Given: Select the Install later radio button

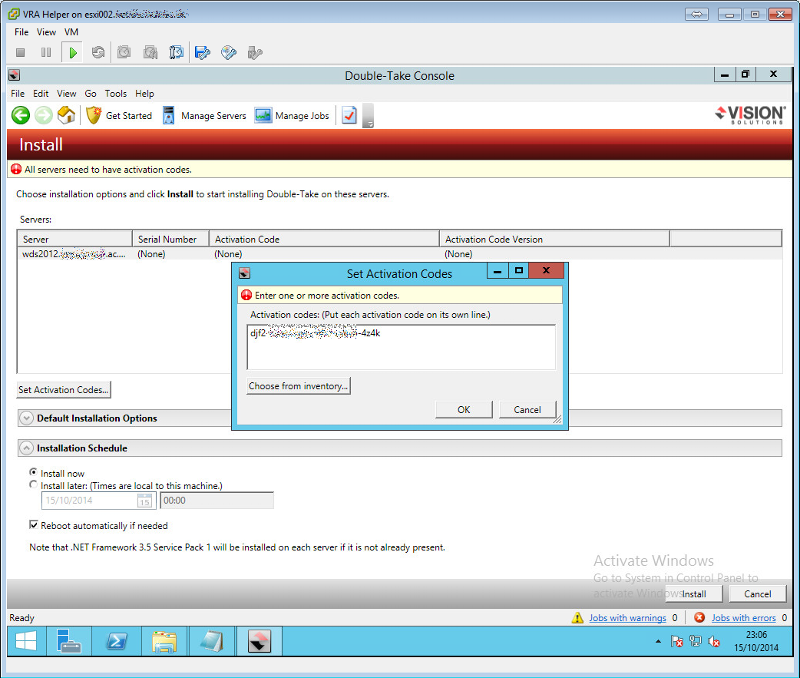Looking at the screenshot, I should coord(33,485).
